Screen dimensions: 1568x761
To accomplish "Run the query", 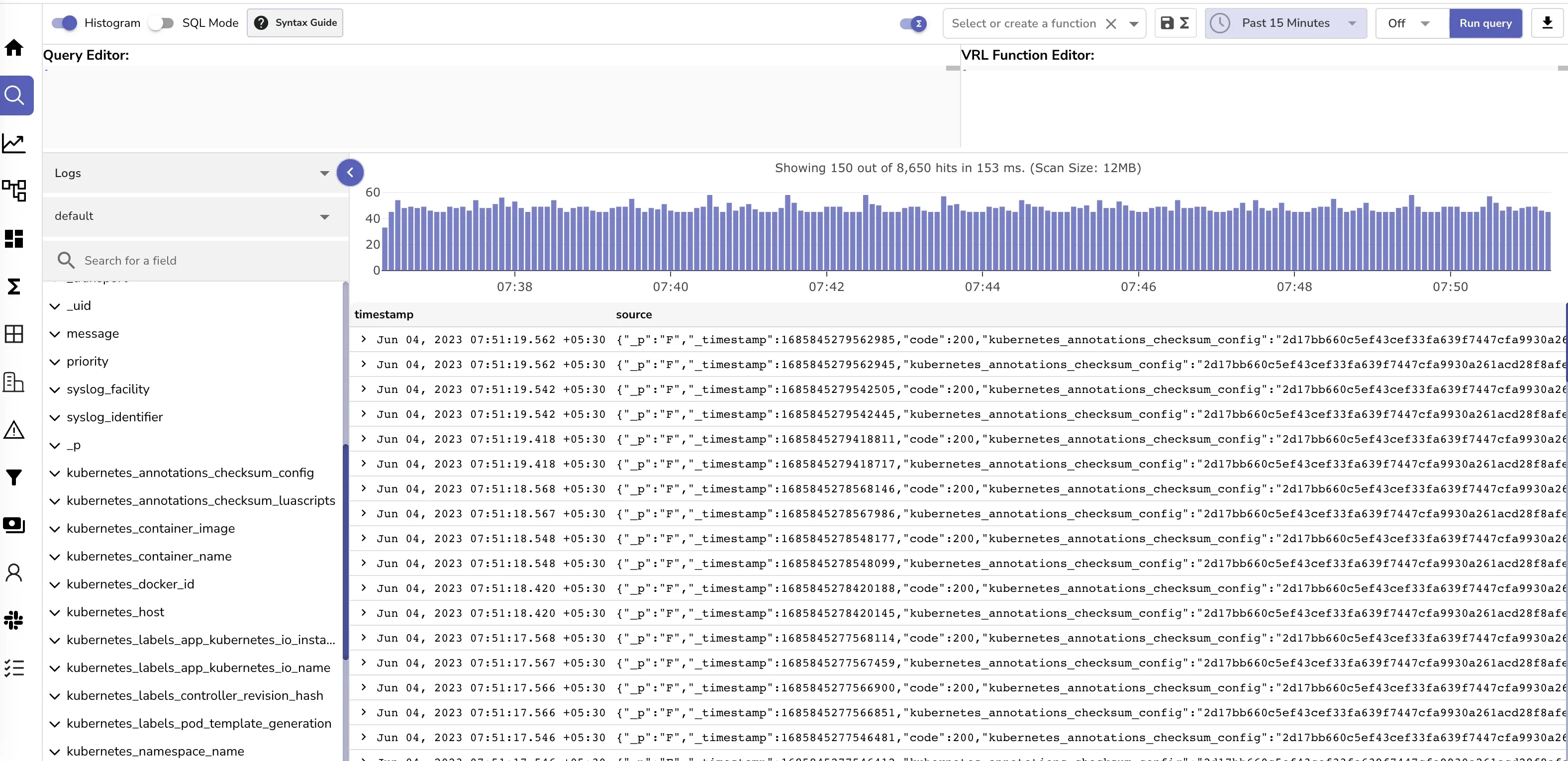I will point(1485,23).
